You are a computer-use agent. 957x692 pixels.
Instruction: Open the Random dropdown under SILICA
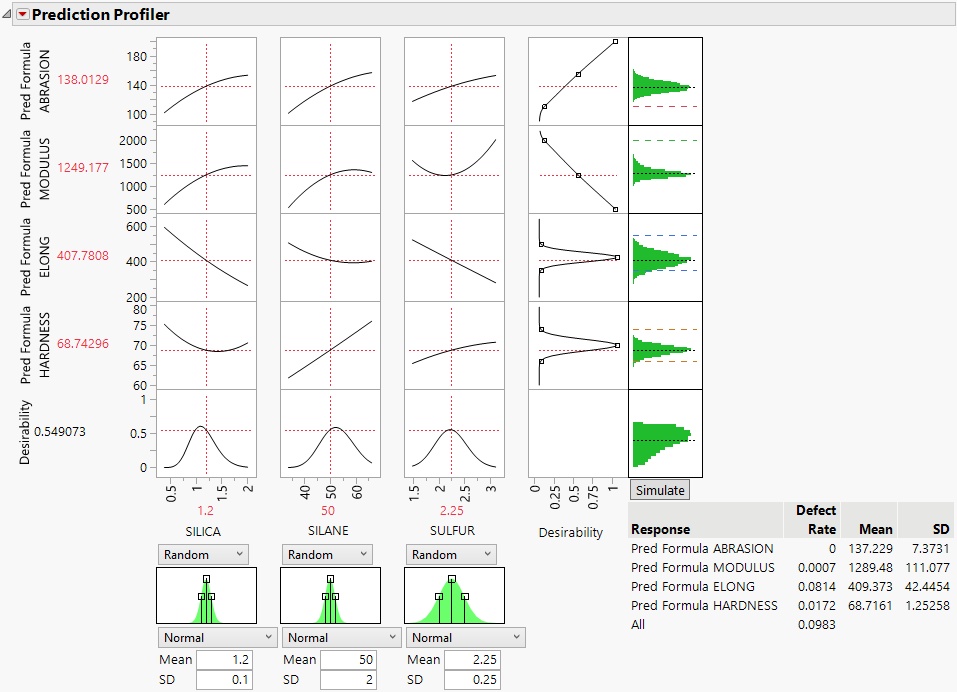(x=202, y=554)
